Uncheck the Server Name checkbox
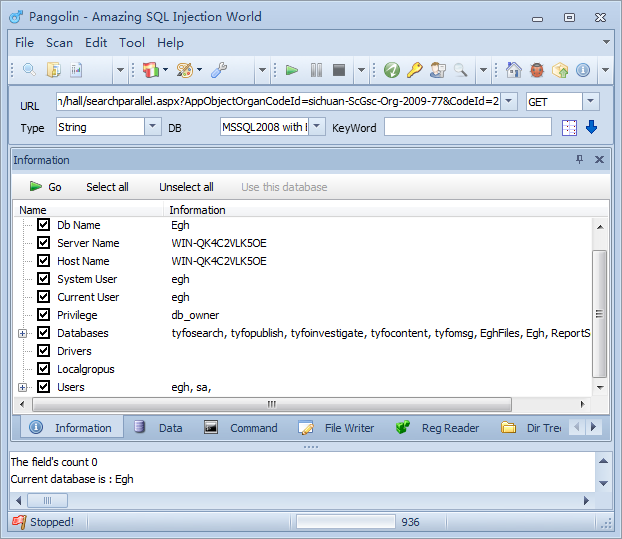 click(43, 242)
